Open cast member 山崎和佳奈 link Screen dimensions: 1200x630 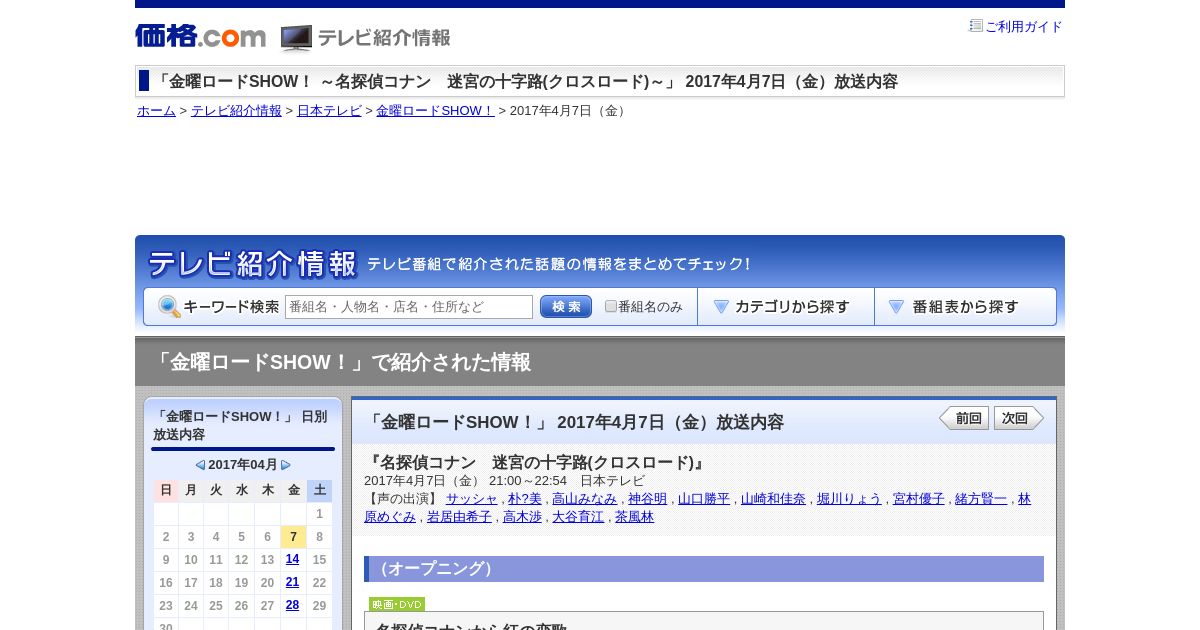[x=773, y=499]
